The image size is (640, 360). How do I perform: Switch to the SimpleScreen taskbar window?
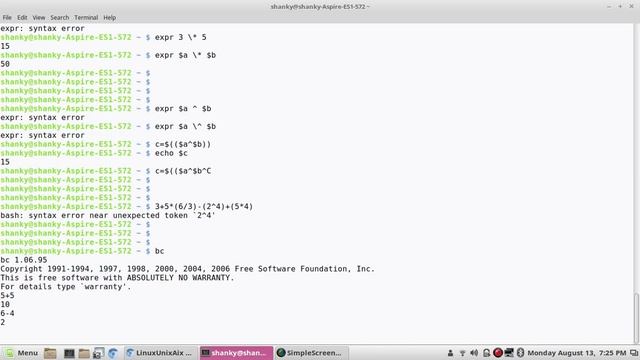(x=312, y=353)
